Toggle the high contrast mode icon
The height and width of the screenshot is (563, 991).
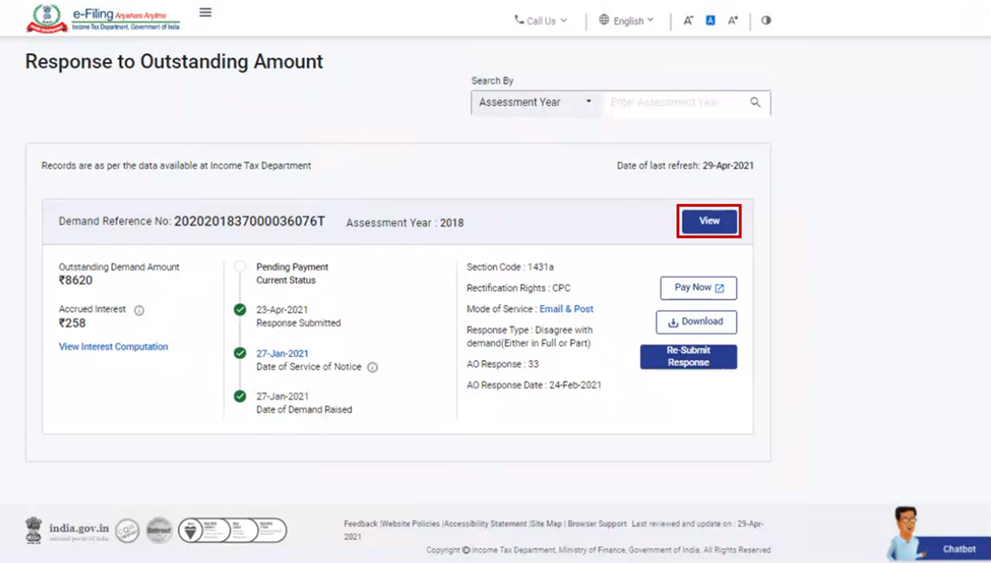pyautogui.click(x=766, y=20)
